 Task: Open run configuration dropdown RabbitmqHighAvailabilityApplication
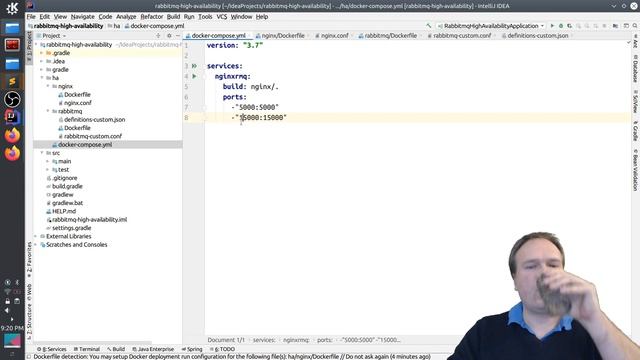pos(491,26)
